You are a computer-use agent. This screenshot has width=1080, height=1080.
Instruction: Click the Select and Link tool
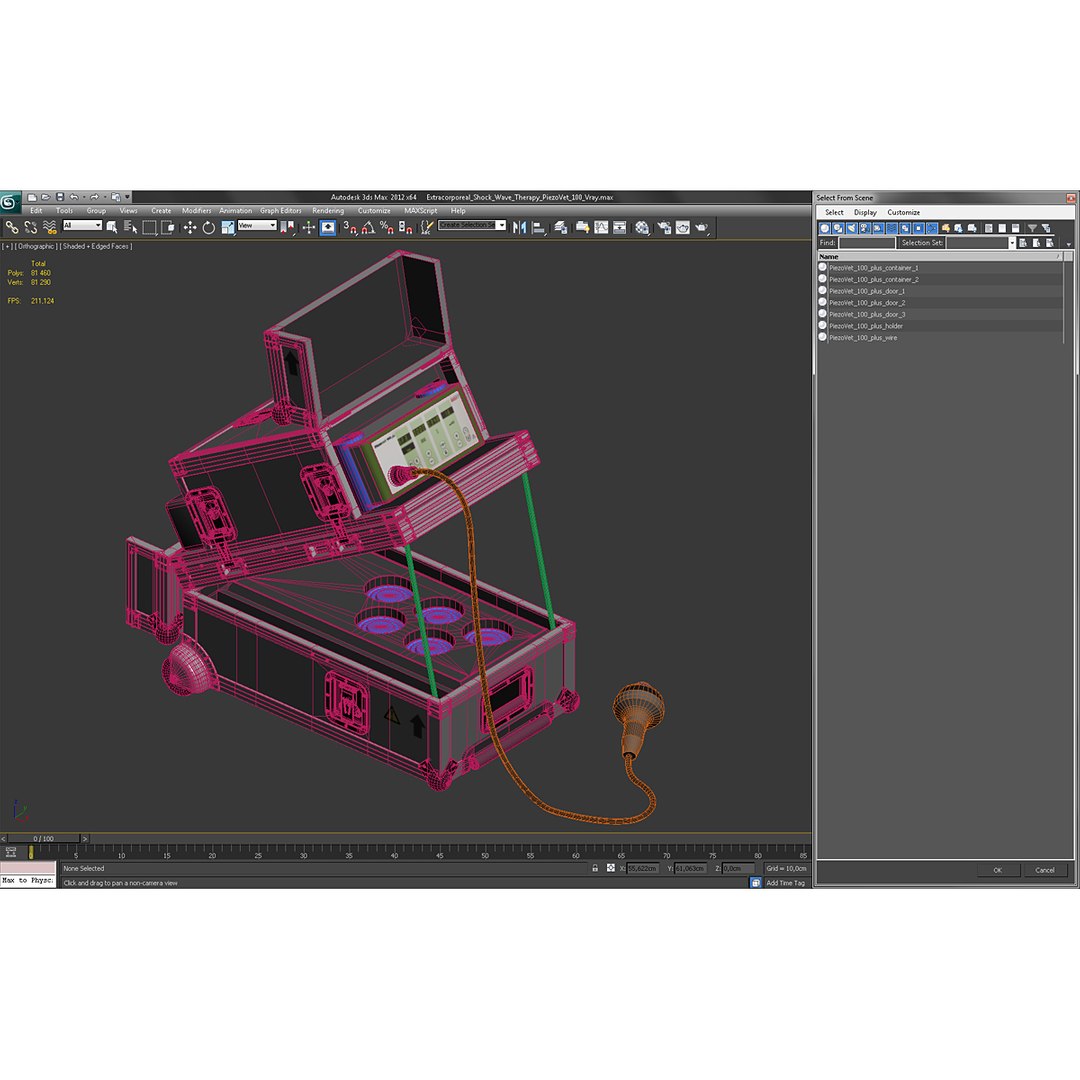click(12, 227)
